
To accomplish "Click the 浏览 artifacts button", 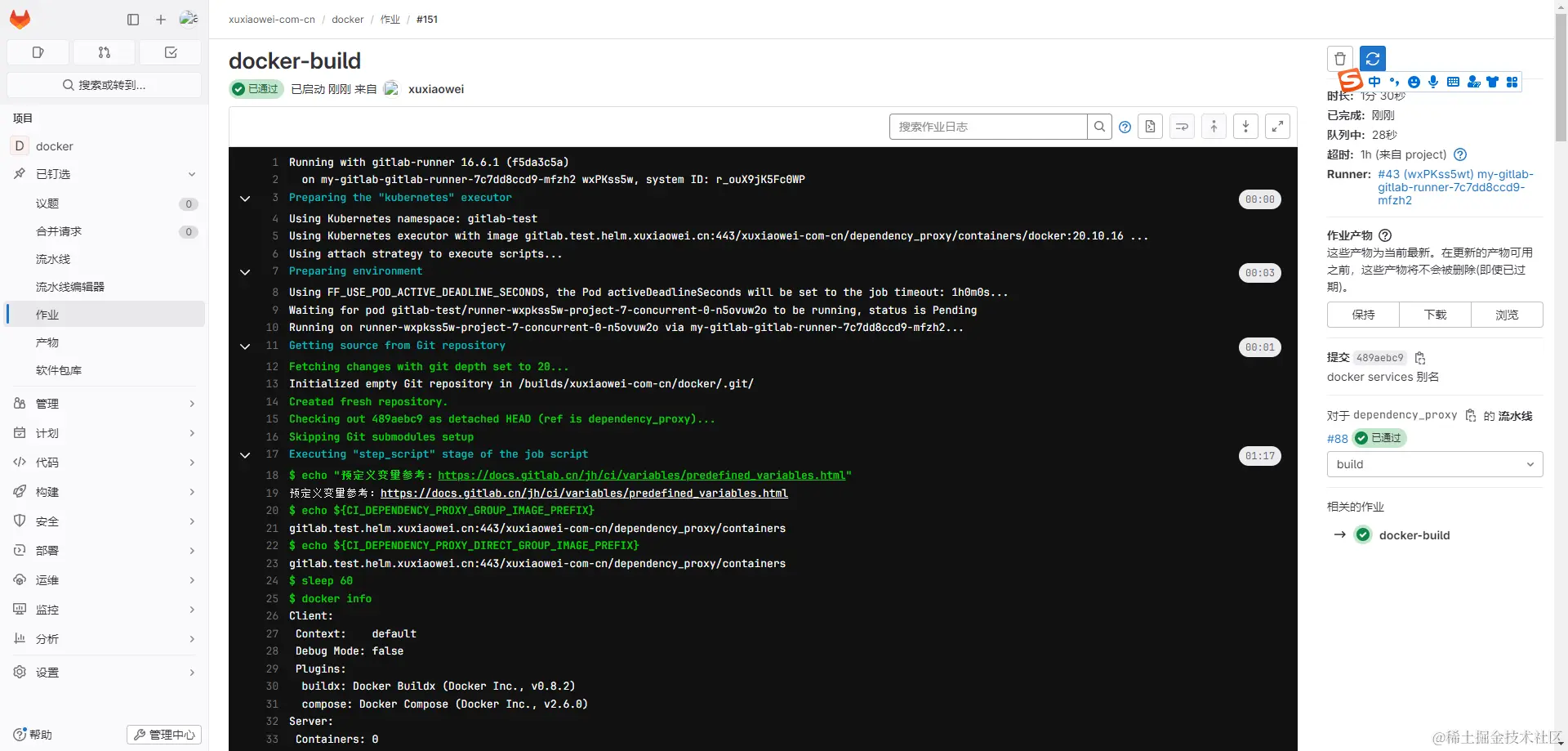I will [1507, 315].
